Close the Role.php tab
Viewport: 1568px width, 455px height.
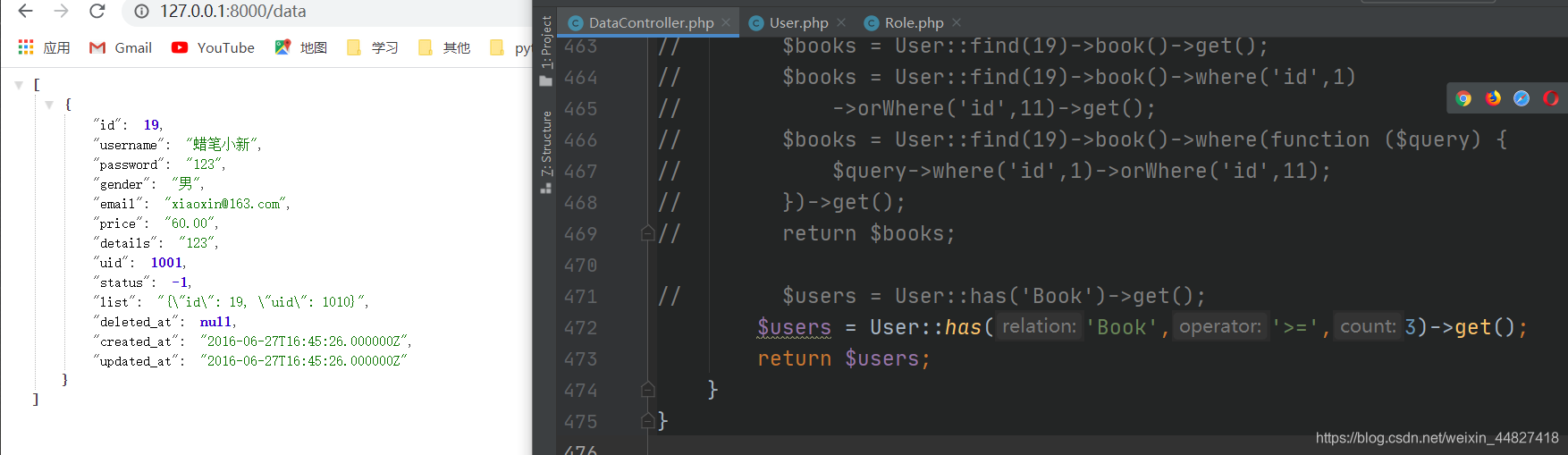pyautogui.click(x=957, y=22)
